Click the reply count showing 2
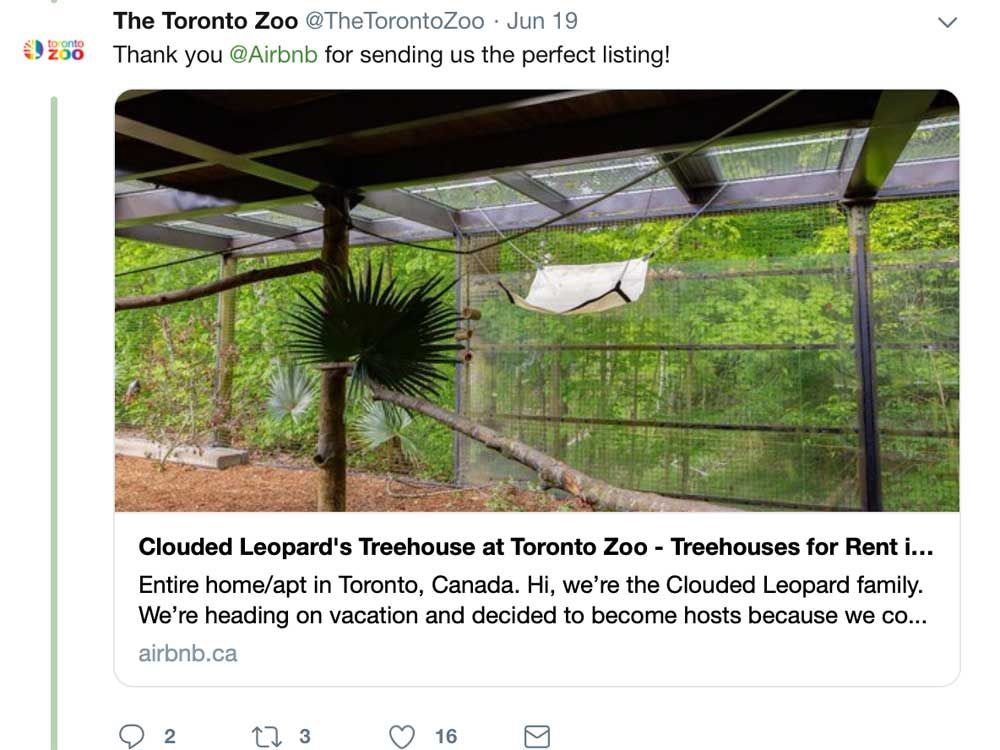Screen dimensions: 1000x750 point(170,738)
